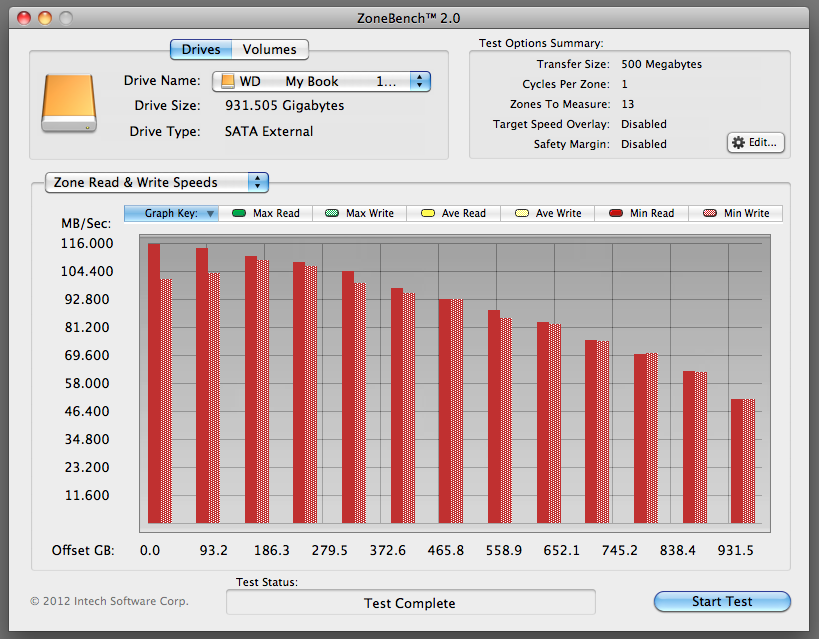This screenshot has height=639, width=819.
Task: Open test options with Edit button
Action: (x=756, y=143)
